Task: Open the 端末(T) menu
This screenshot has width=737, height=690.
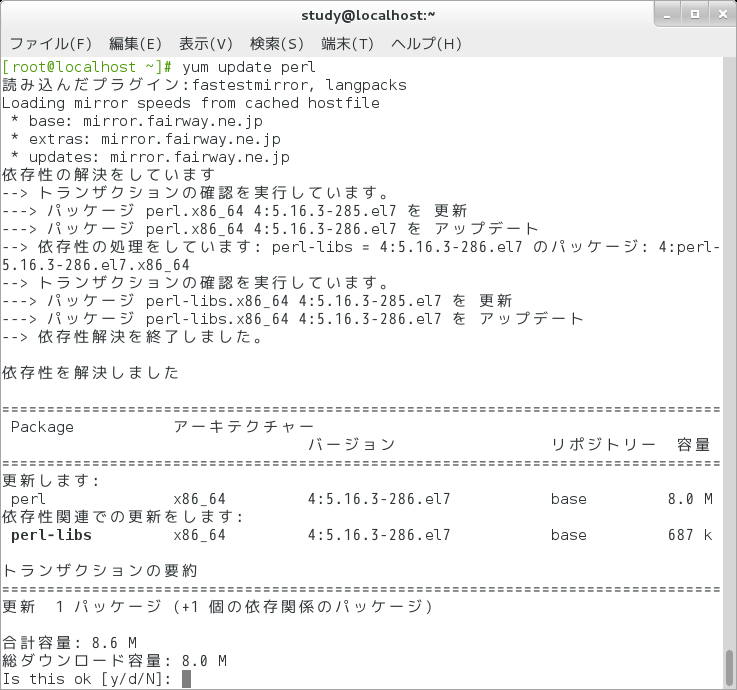Action: click(347, 44)
